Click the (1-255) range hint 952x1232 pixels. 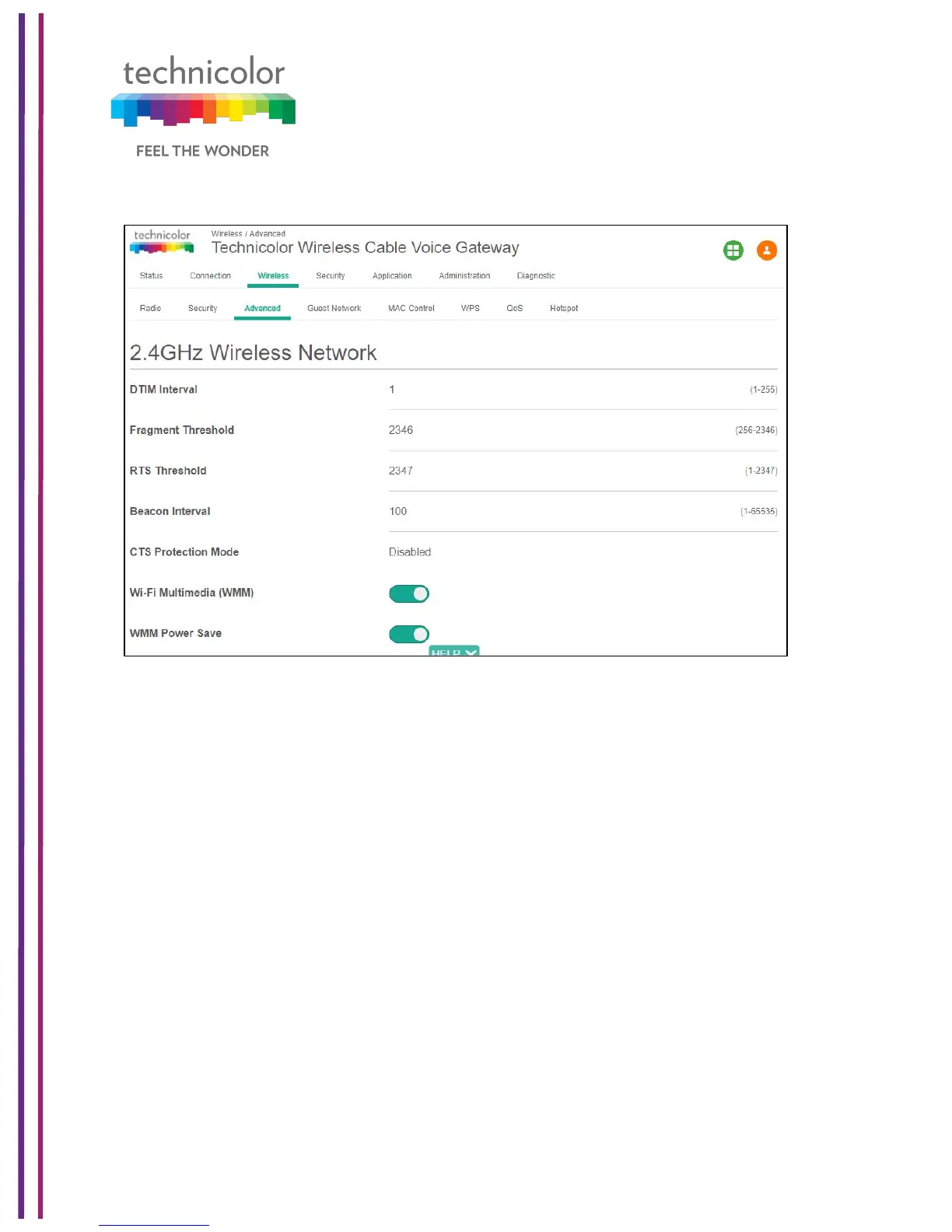click(763, 390)
